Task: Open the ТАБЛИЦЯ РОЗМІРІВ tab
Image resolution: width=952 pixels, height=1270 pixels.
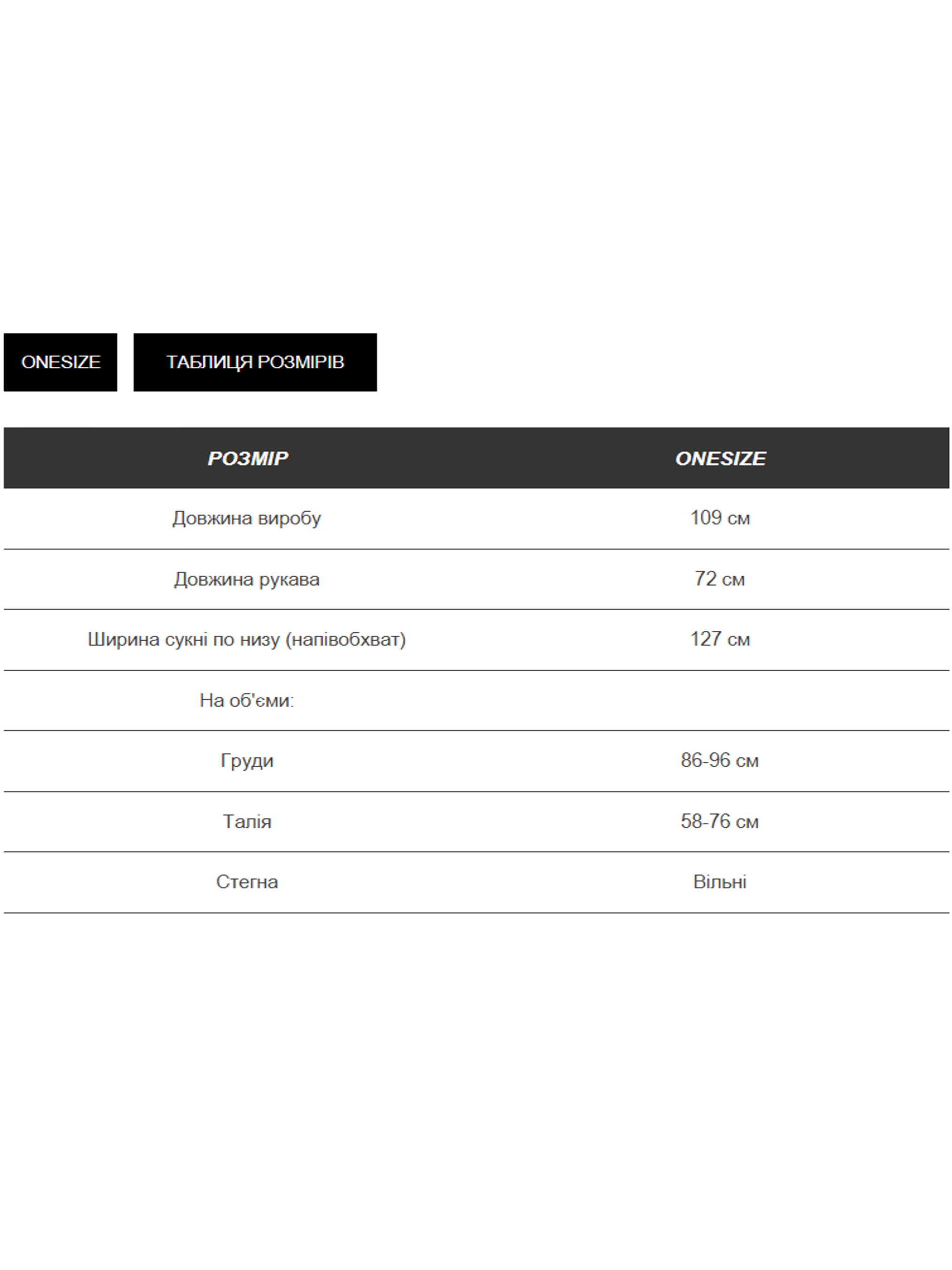Action: (x=255, y=362)
